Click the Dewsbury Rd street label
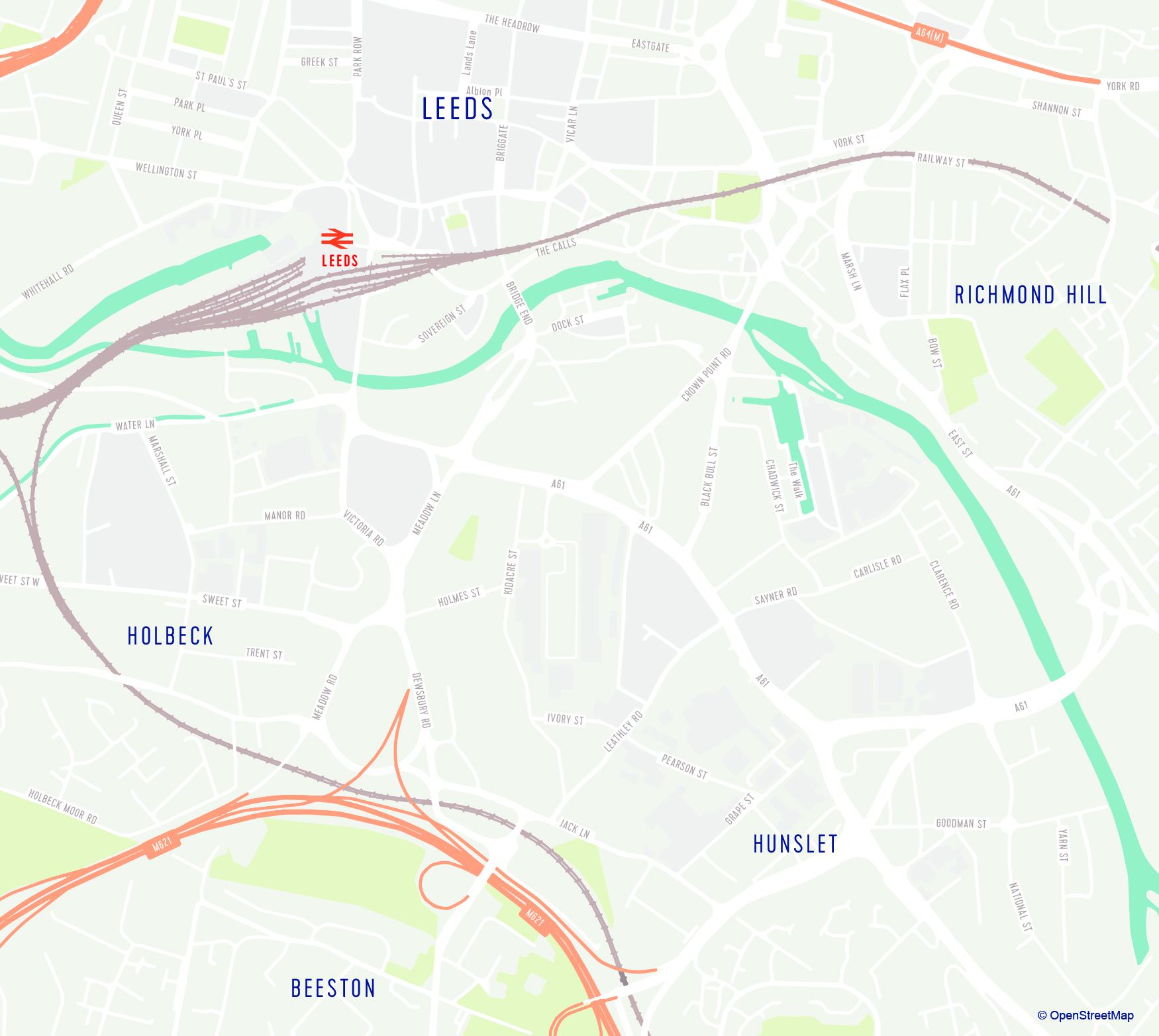Screen dimensions: 1159x1036 click(421, 701)
